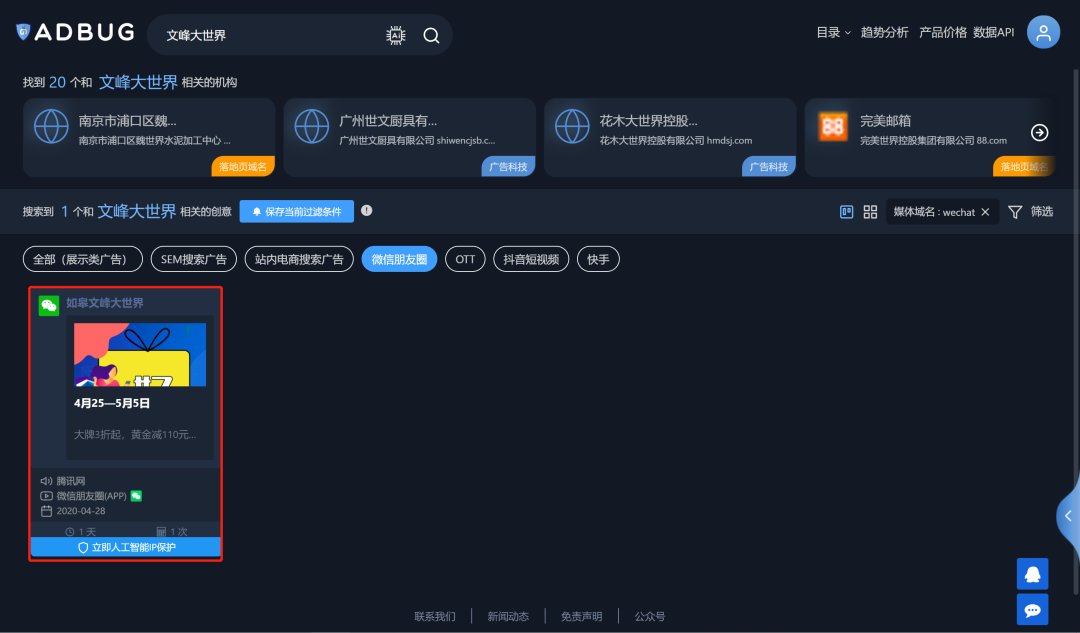Click small WeChat icon beside 微信朋友圈(APP)
Image resolution: width=1080 pixels, height=633 pixels.
tap(136, 496)
